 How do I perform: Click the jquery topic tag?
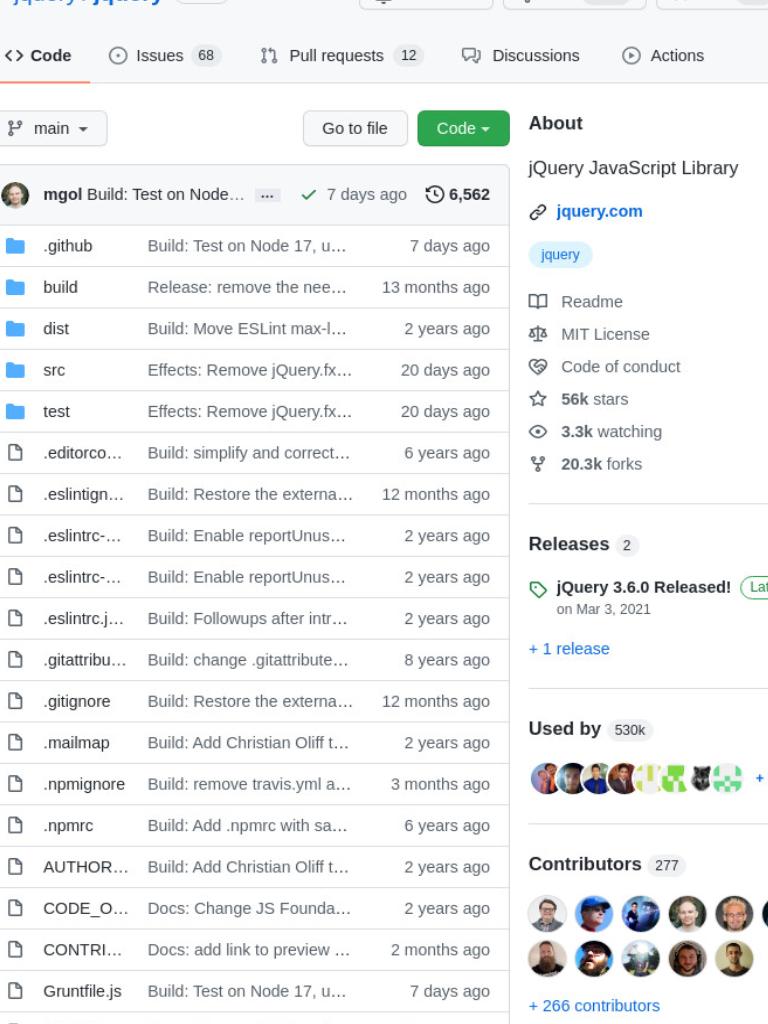(560, 255)
